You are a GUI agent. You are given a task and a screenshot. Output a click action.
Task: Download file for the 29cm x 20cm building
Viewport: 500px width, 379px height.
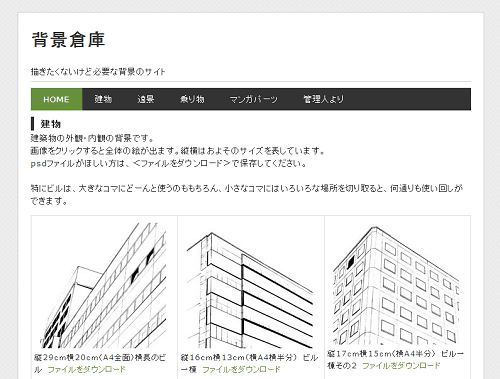click(87, 370)
